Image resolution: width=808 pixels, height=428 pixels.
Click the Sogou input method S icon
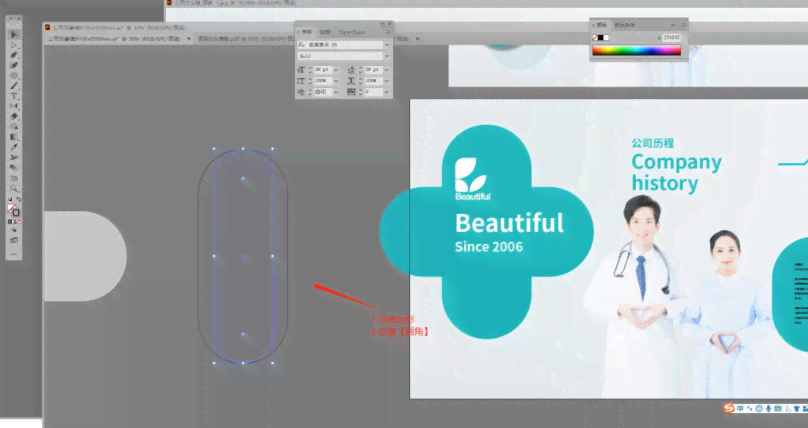click(x=729, y=408)
